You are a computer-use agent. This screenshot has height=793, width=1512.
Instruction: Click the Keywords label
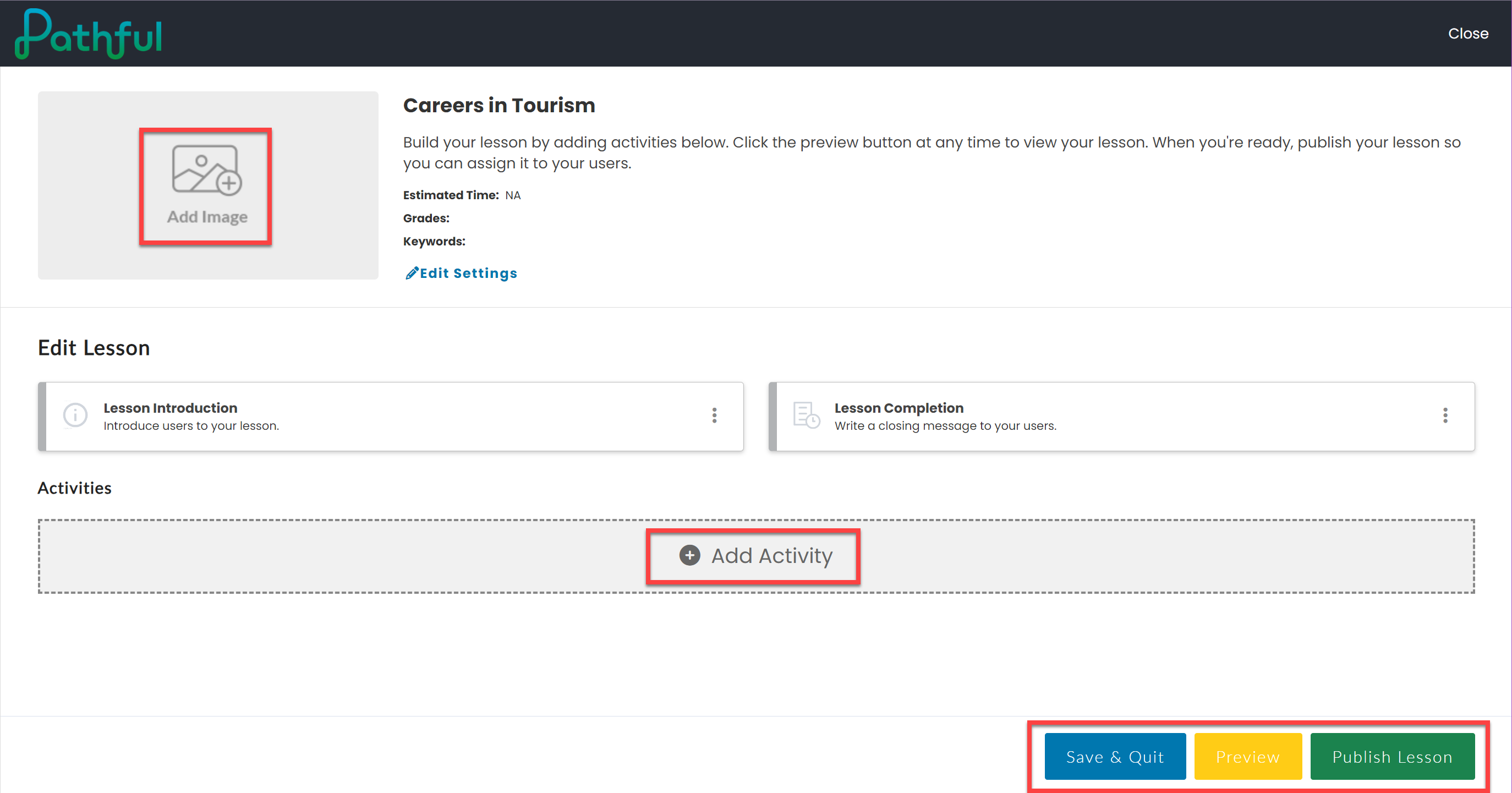[434, 242]
